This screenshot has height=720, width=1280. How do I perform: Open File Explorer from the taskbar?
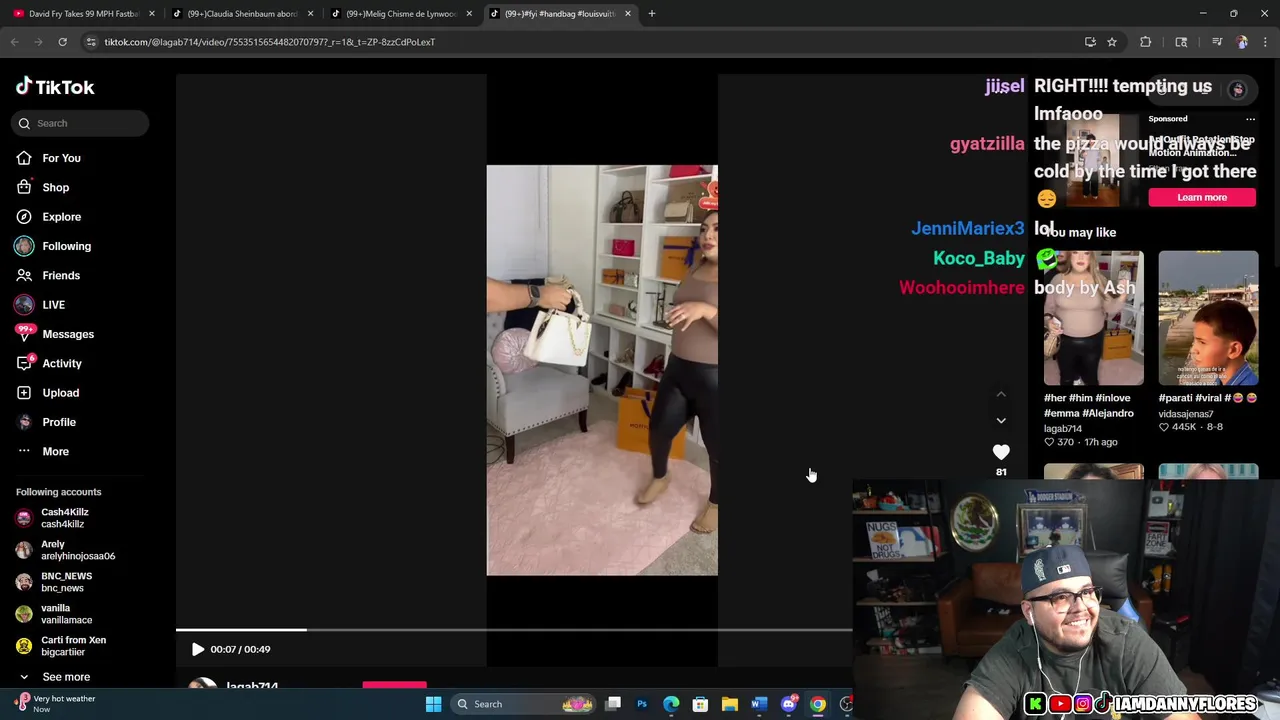point(730,704)
